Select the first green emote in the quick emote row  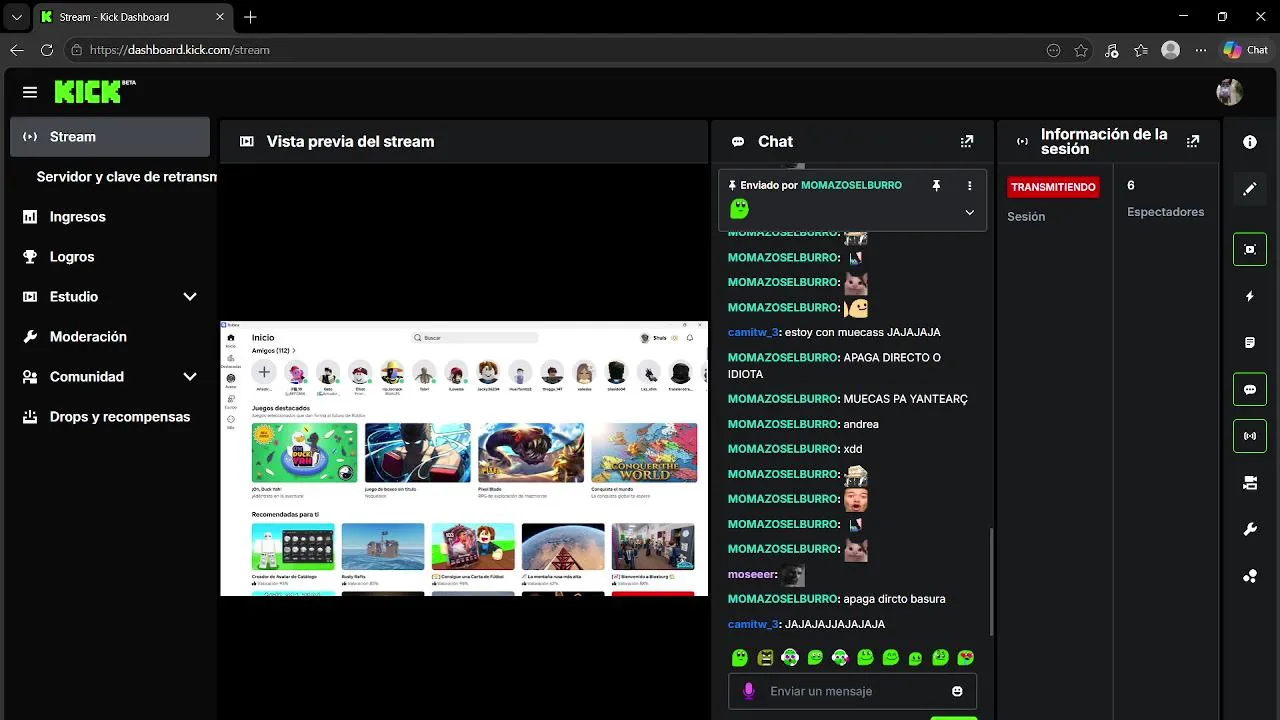pyautogui.click(x=740, y=657)
